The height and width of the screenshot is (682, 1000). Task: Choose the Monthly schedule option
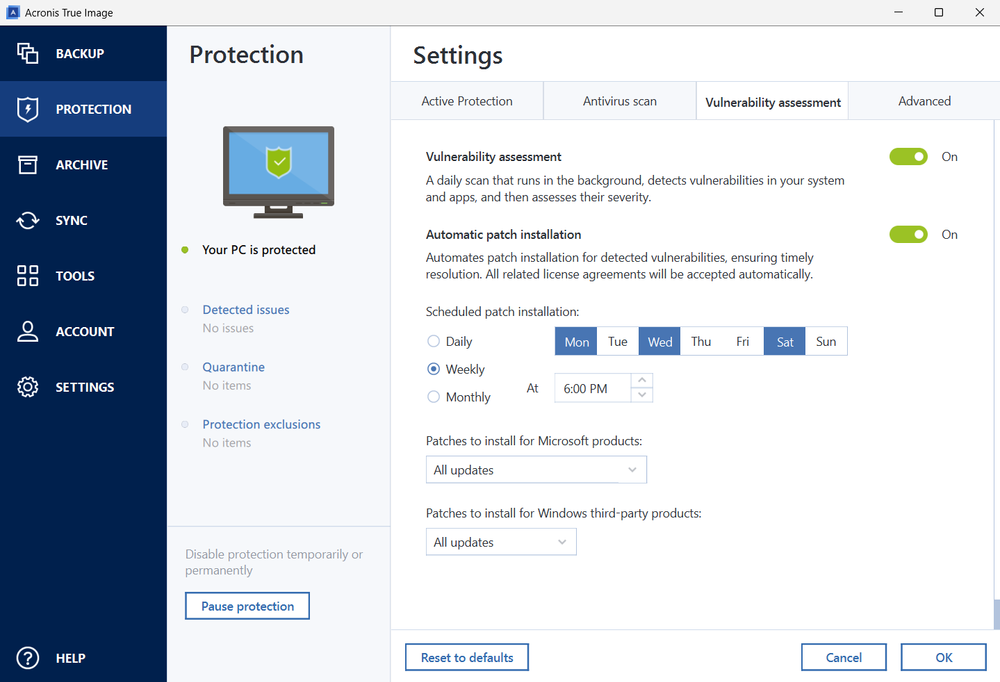[434, 397]
